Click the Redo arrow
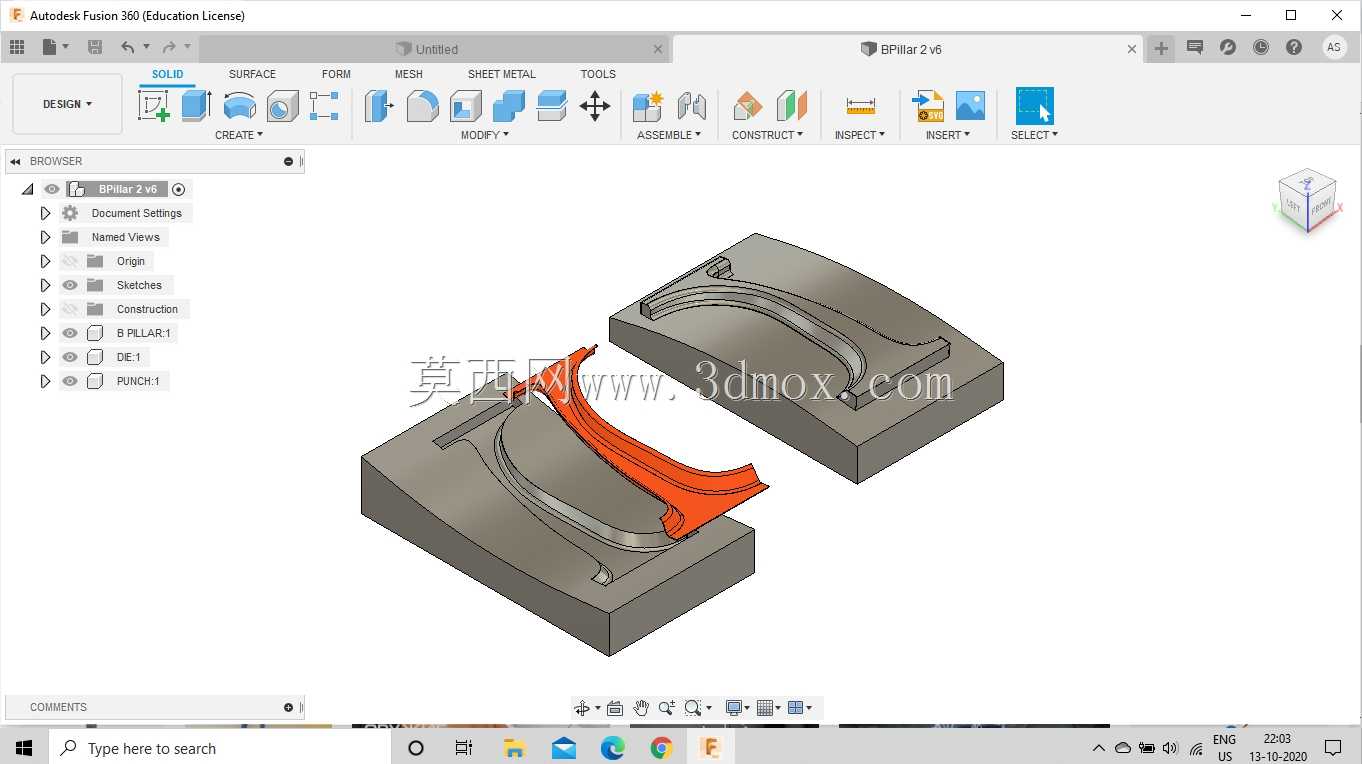Image resolution: width=1362 pixels, height=764 pixels. pyautogui.click(x=169, y=47)
